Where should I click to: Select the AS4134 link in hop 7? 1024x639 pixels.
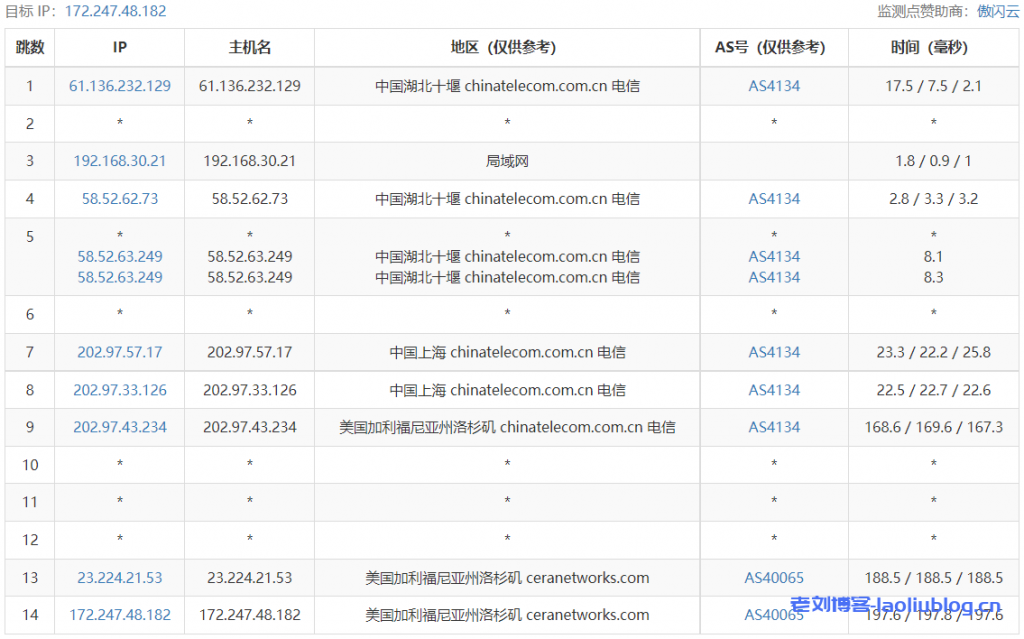(774, 352)
